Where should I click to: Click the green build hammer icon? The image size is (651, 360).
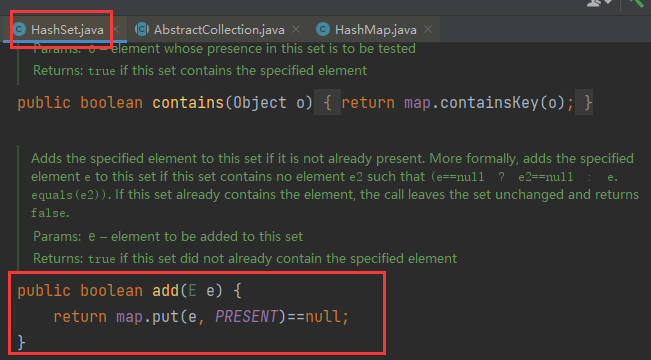[x=637, y=3]
